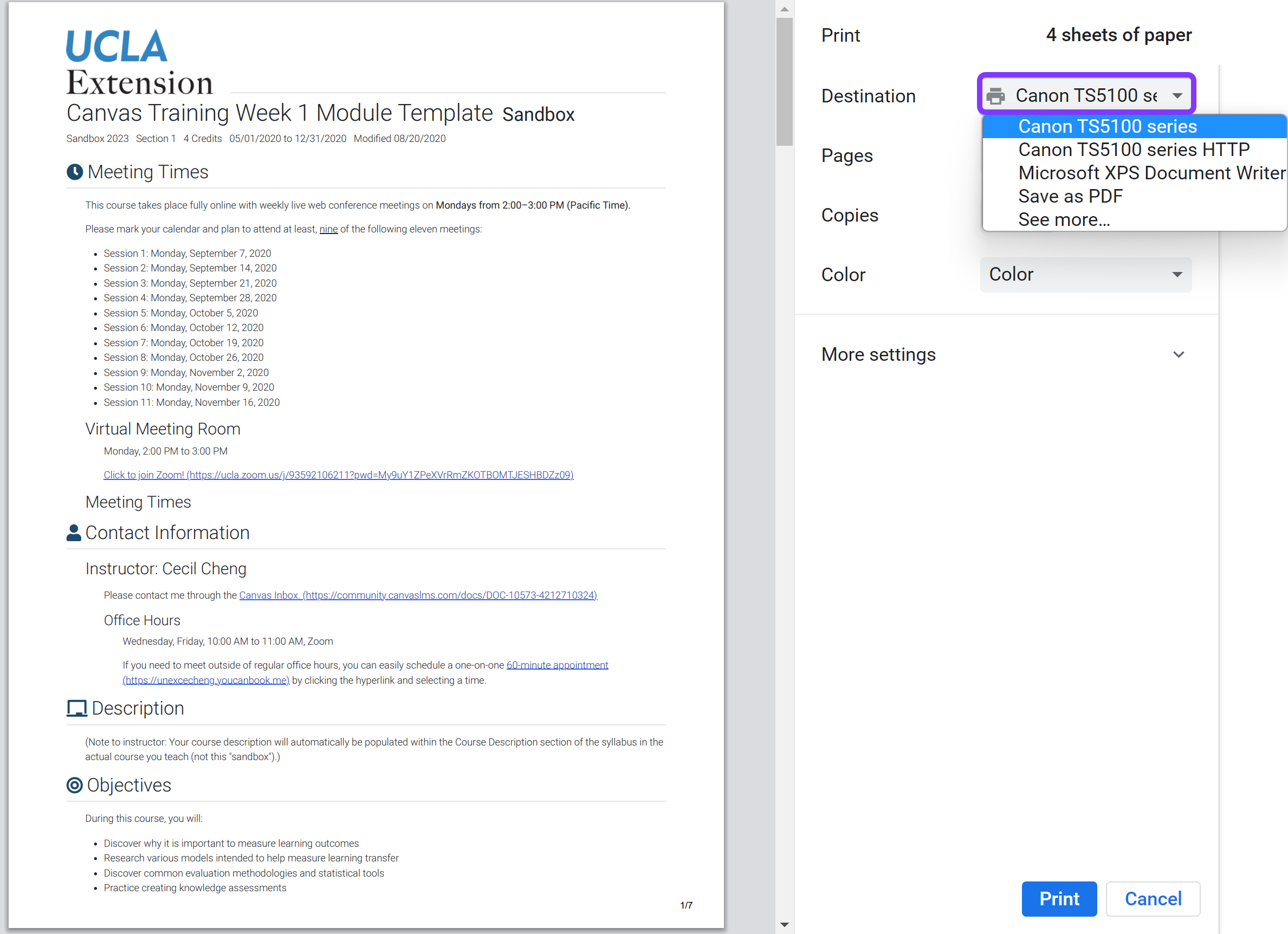Open the Click to join Zoom link
This screenshot has width=1288, height=934.
[339, 475]
